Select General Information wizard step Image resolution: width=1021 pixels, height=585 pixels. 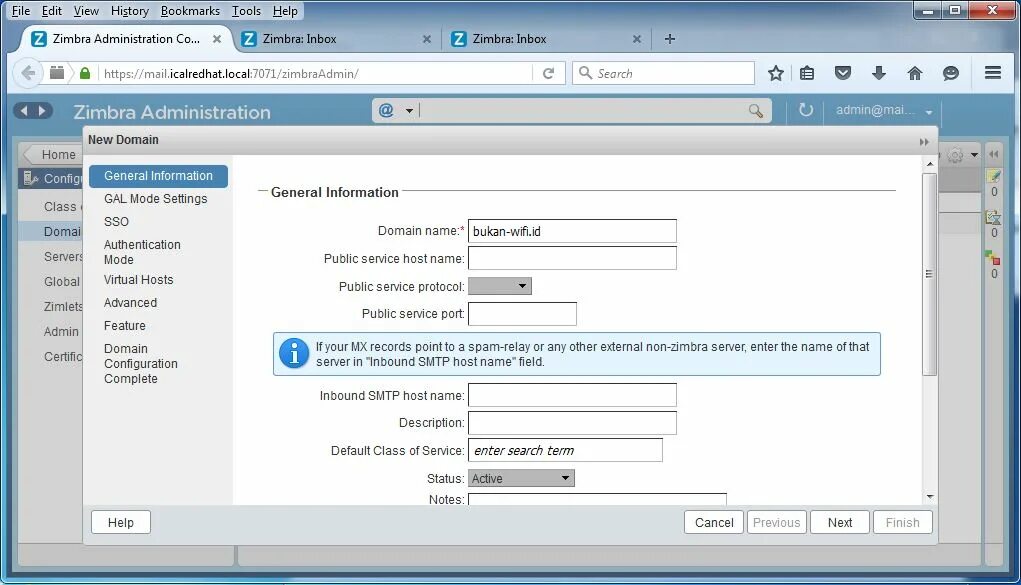tap(158, 176)
